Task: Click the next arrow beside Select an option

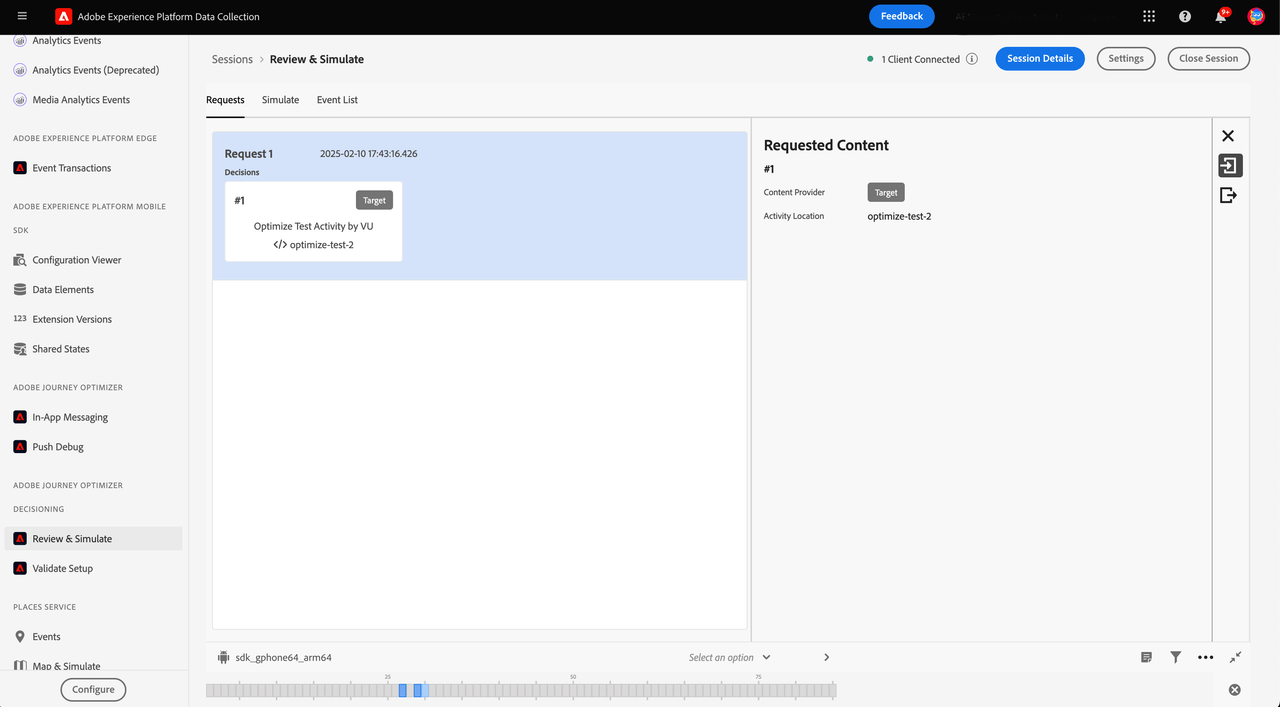Action: (826, 657)
